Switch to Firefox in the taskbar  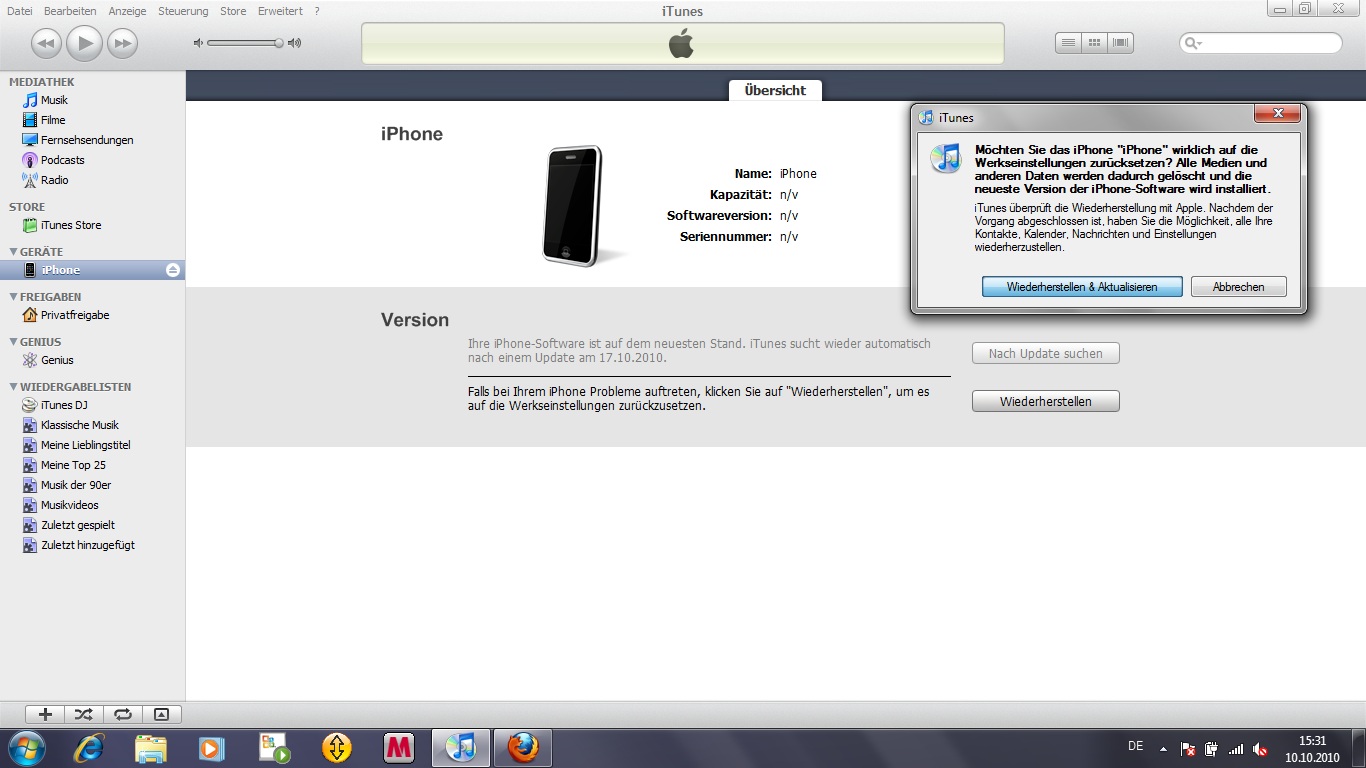523,748
